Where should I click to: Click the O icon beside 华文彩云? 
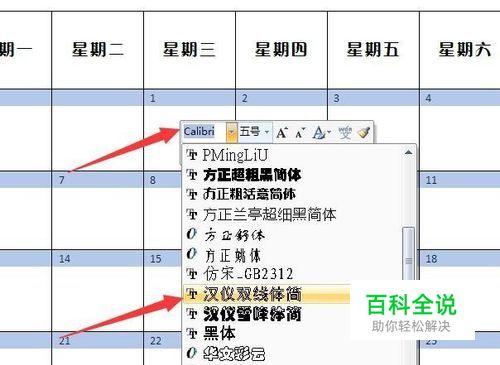point(192,353)
